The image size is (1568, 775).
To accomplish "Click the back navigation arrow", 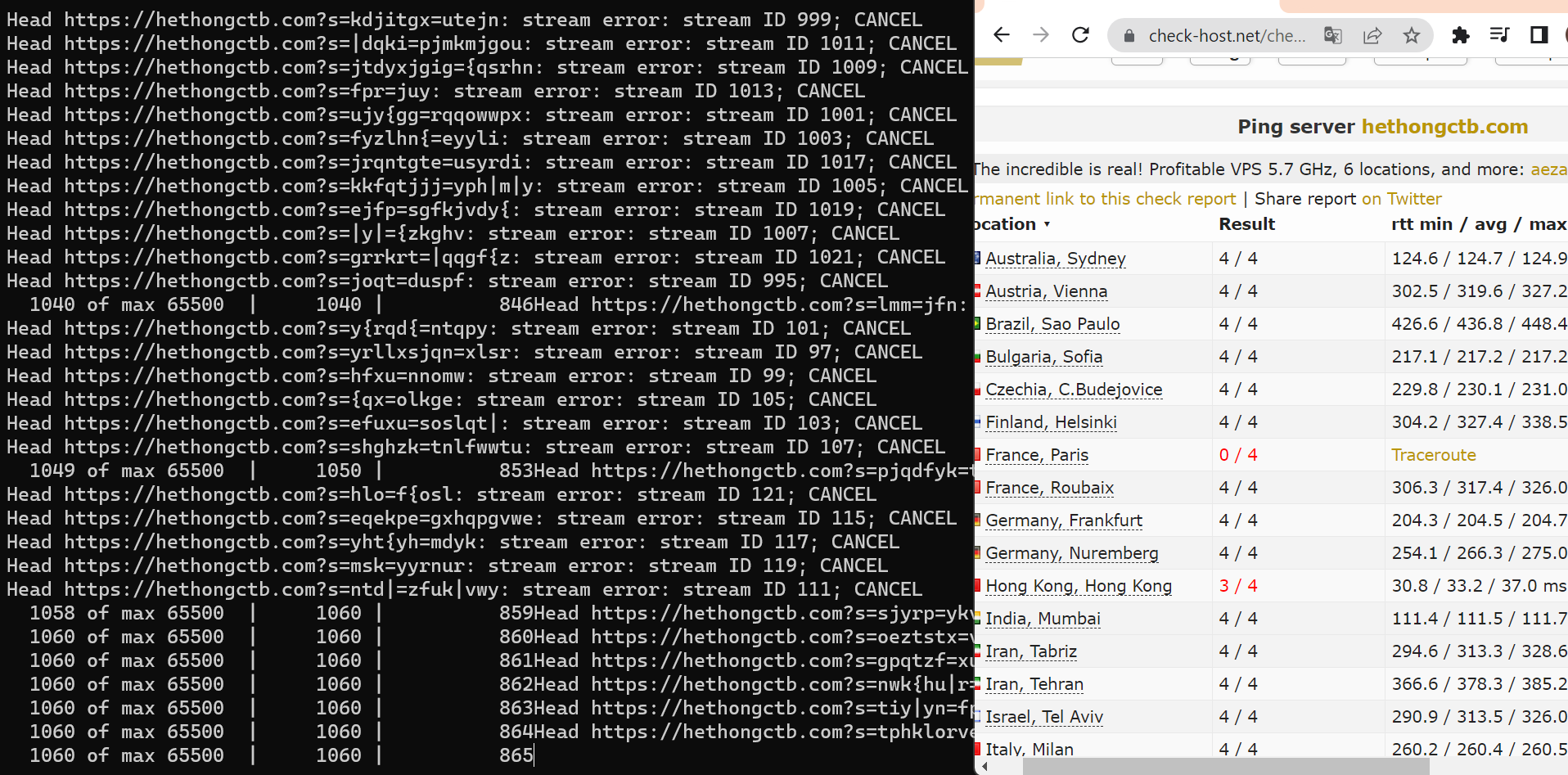I will tap(1001, 35).
